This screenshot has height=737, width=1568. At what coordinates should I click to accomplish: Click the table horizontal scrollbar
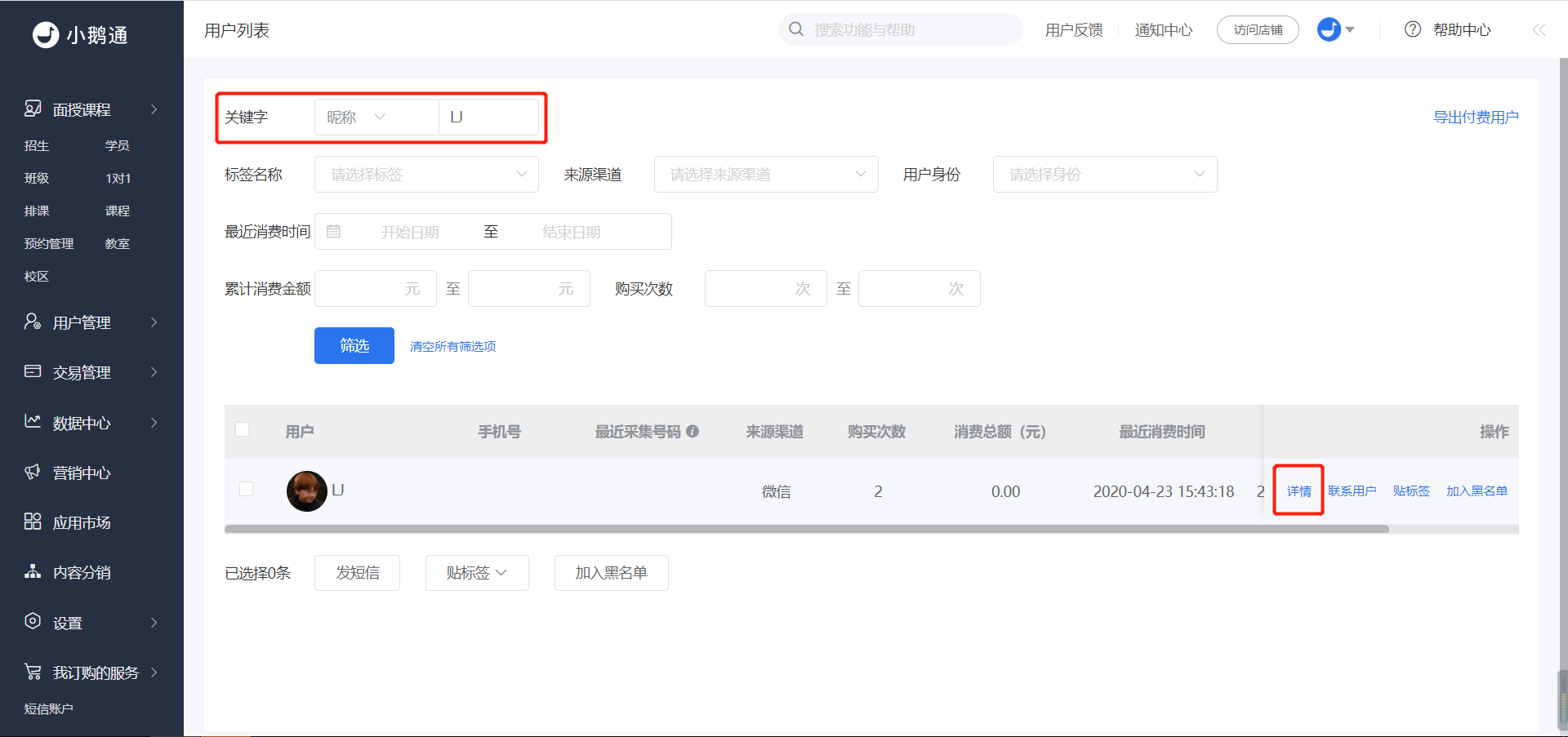(807, 530)
